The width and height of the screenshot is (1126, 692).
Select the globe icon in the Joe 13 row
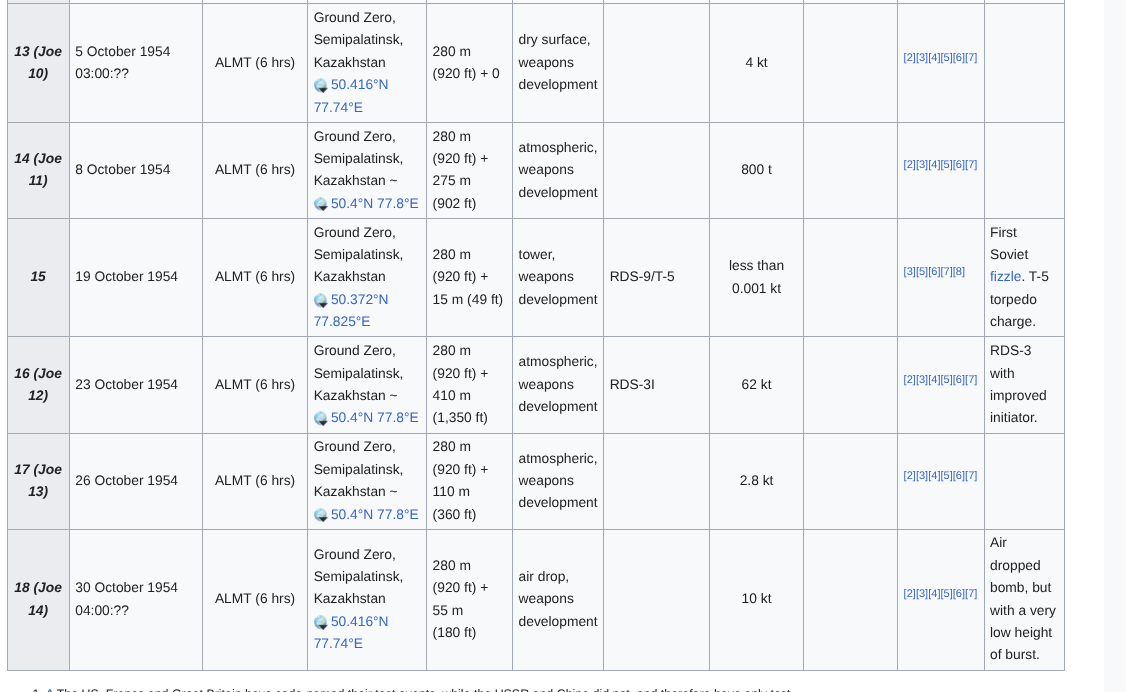tap(320, 515)
